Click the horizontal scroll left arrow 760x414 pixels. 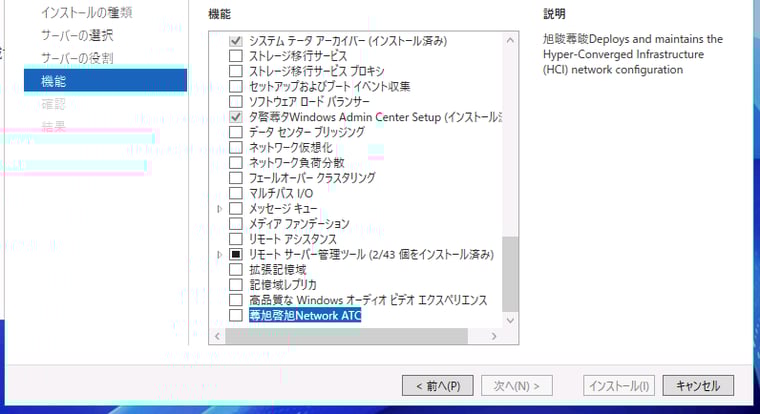(217, 336)
